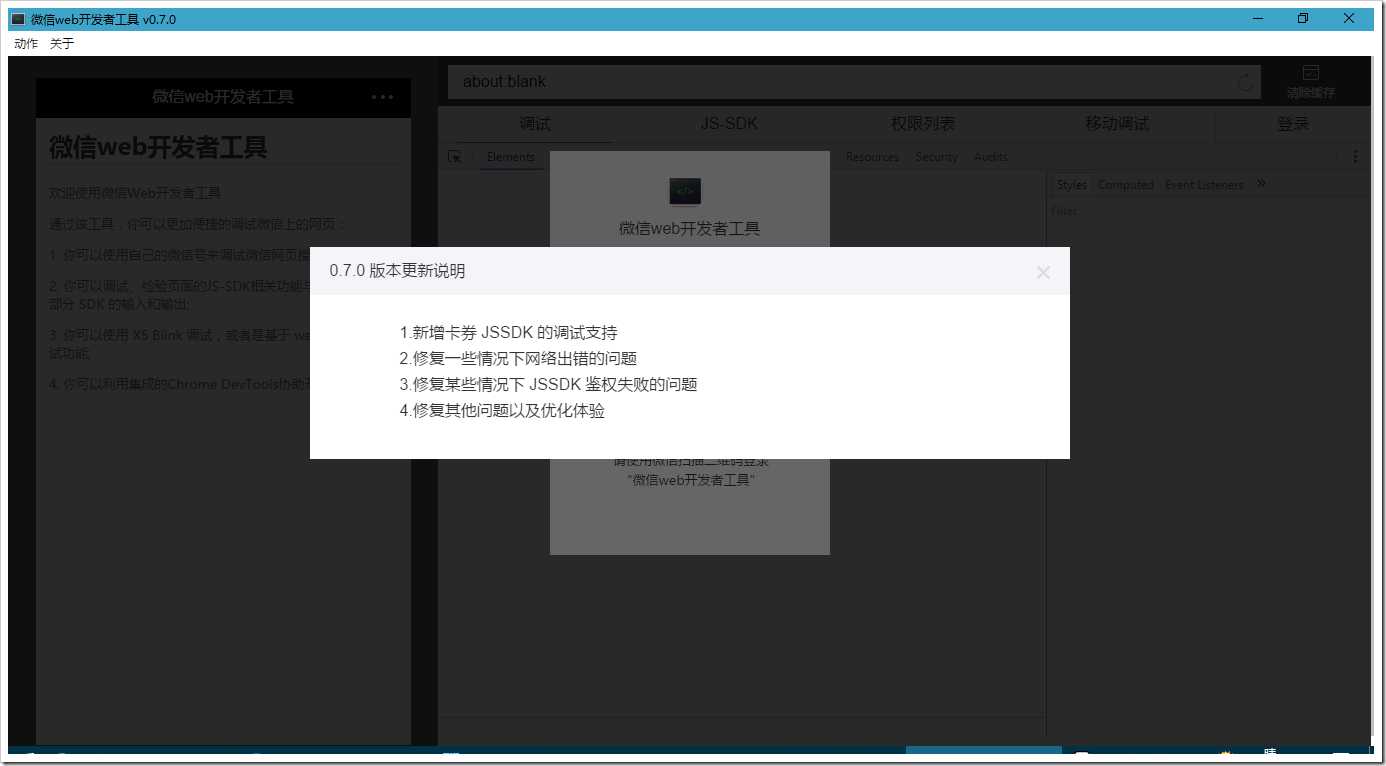
Task: Open the Elements tab in DevTools
Action: click(x=511, y=157)
